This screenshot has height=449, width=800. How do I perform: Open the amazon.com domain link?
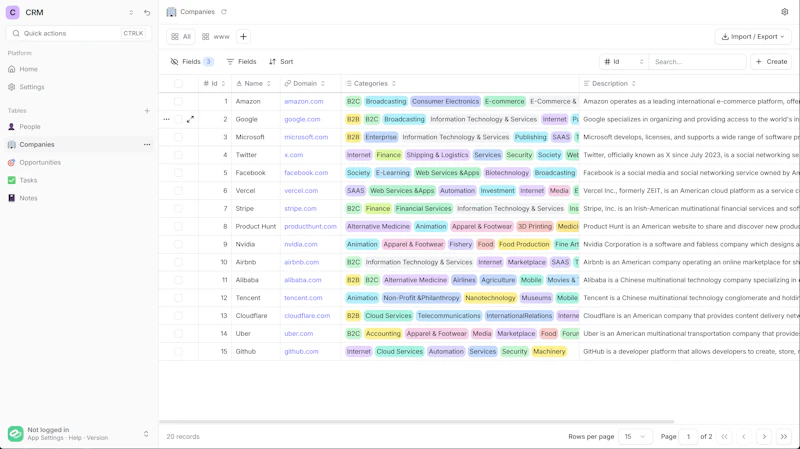point(304,102)
